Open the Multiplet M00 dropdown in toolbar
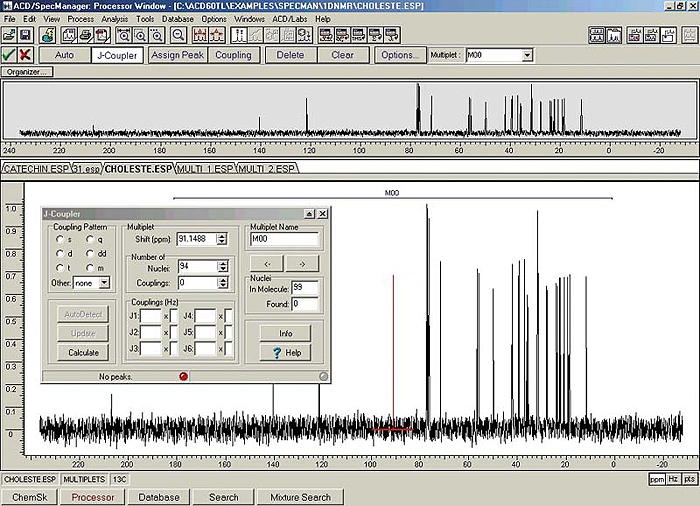The width and height of the screenshot is (700, 506). click(527, 55)
